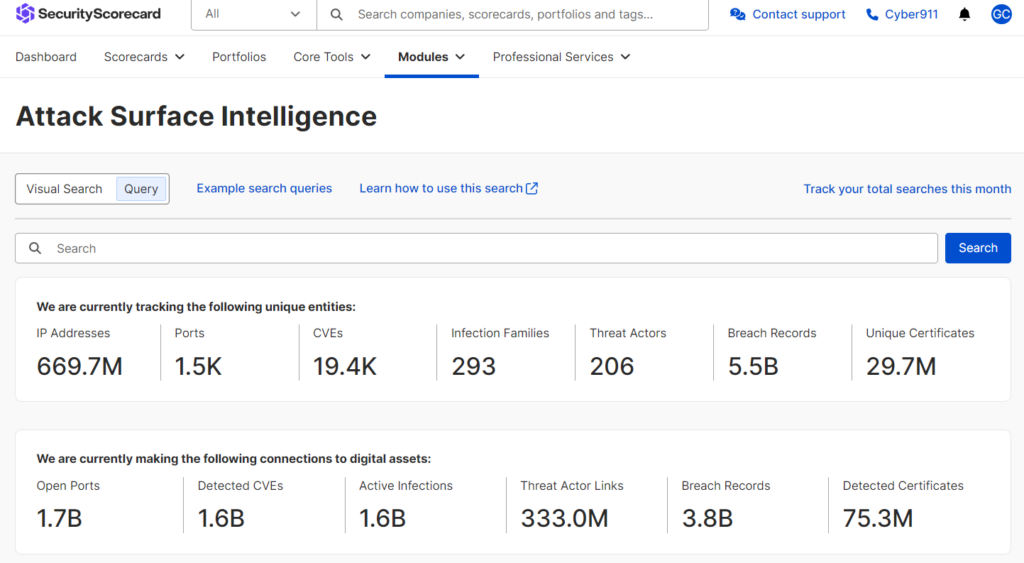The image size is (1024, 563).
Task: Click the CVEs value 19.4K
Action: click(x=345, y=366)
